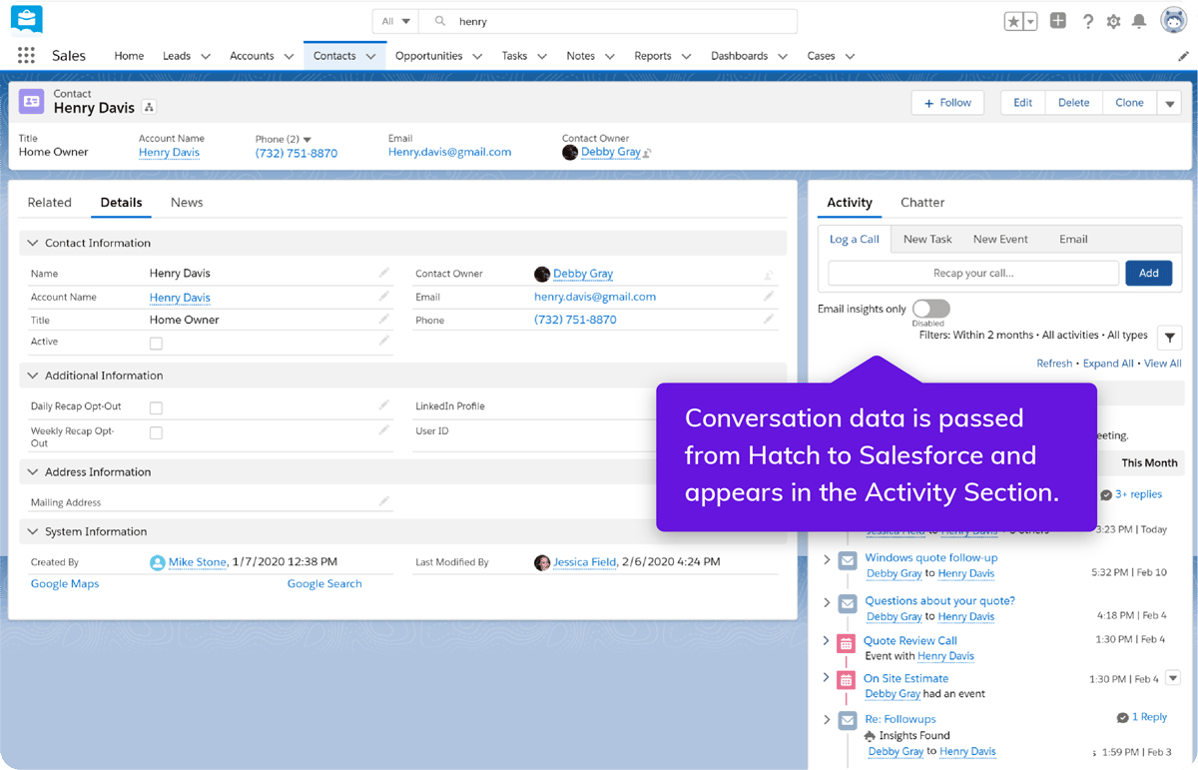This screenshot has height=770, width=1198.
Task: Open Salesforce Help with the question mark icon
Action: [x=1088, y=20]
